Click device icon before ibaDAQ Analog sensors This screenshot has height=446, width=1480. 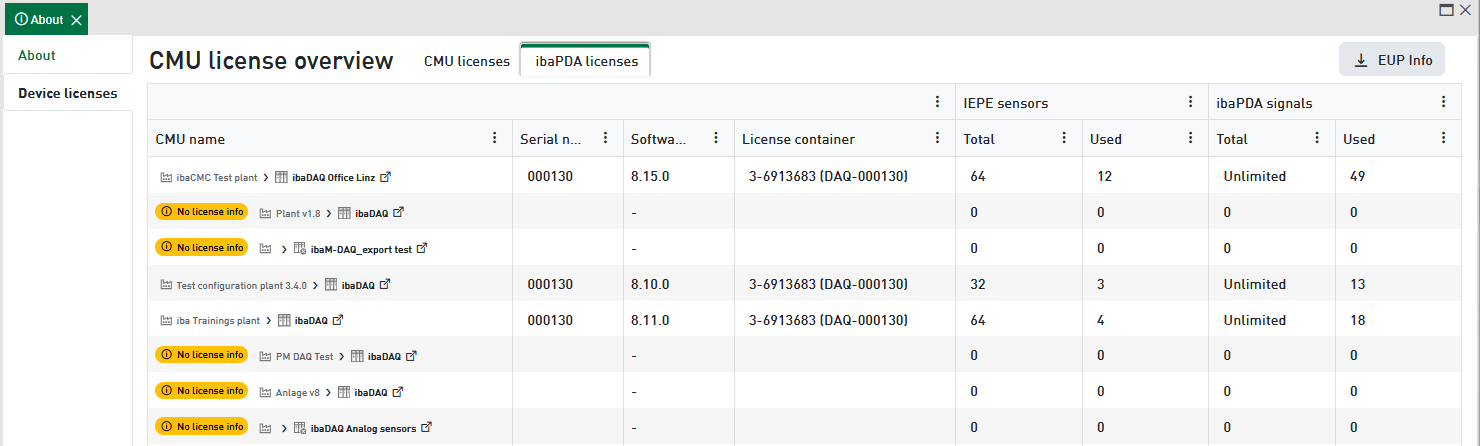coord(300,428)
